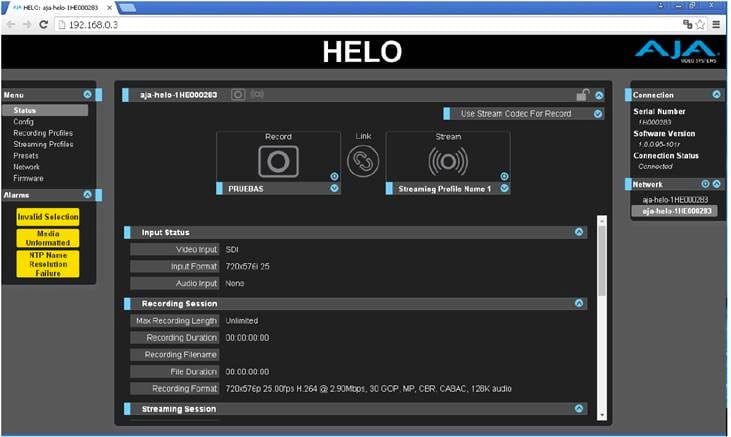Click the status panel scrollbar thumb
Screen dimensions: 731x437
click(x=602, y=261)
